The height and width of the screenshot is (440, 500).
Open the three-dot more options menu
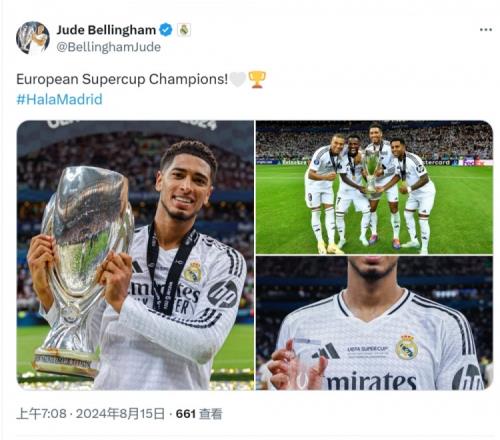(x=486, y=30)
